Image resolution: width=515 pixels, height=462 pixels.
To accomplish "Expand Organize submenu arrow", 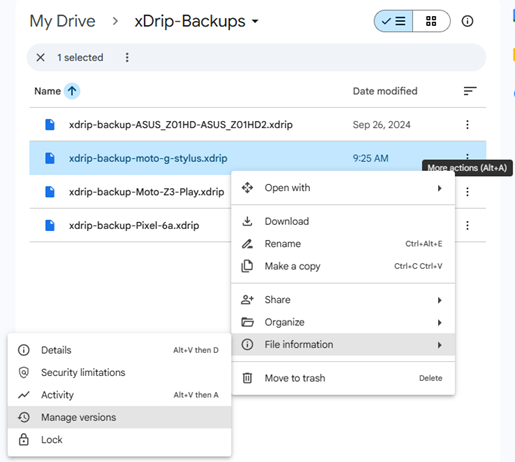I will [x=440, y=323].
